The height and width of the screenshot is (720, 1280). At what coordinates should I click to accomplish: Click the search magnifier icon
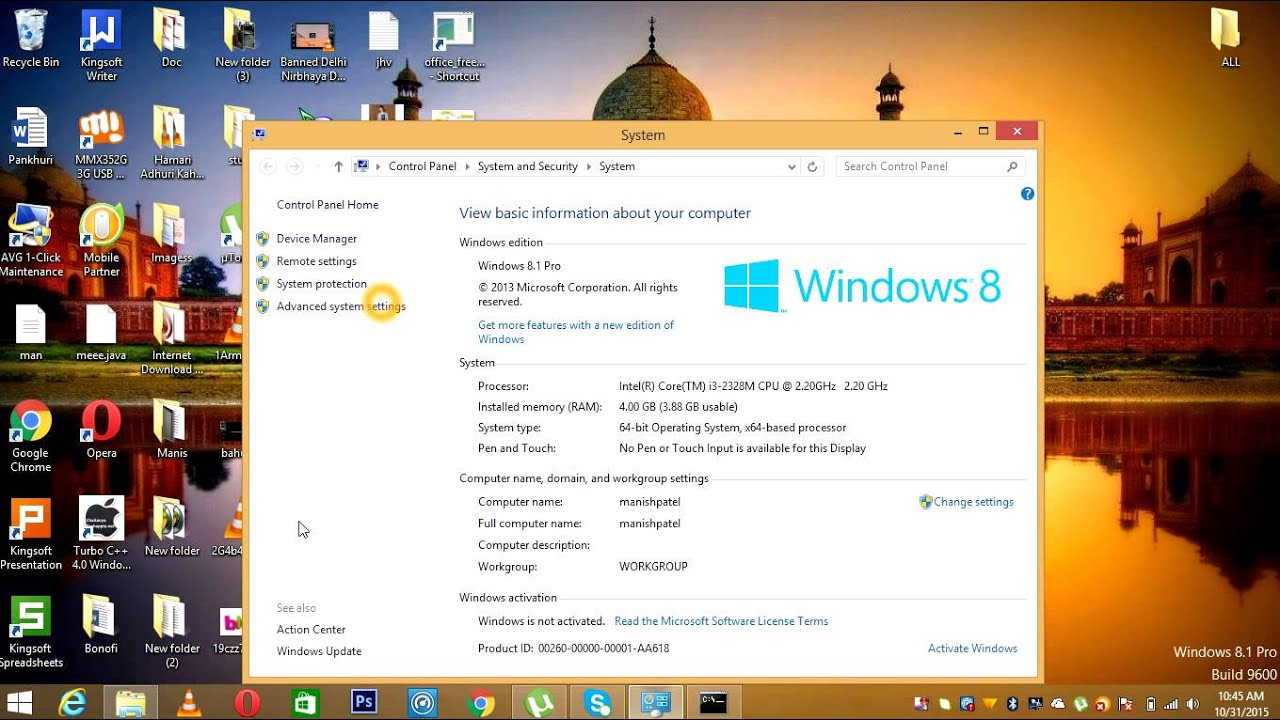1012,167
